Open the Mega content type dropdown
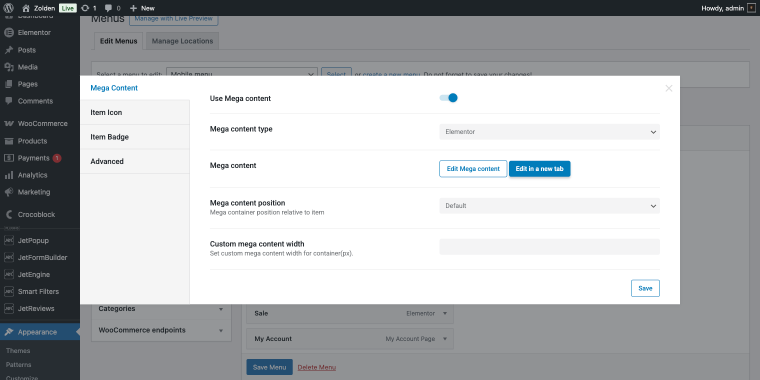 (549, 132)
